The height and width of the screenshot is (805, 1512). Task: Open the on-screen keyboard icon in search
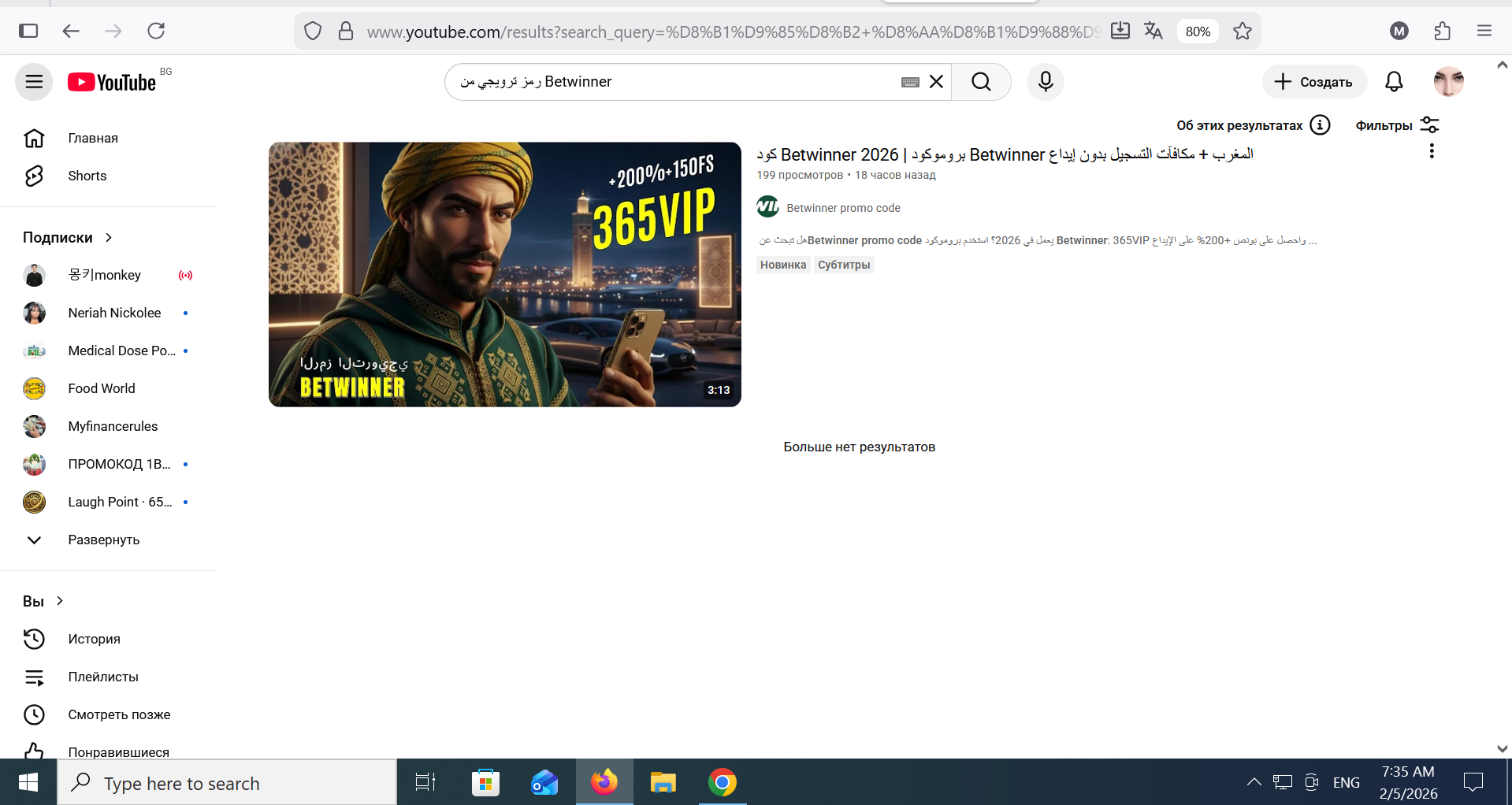click(910, 82)
